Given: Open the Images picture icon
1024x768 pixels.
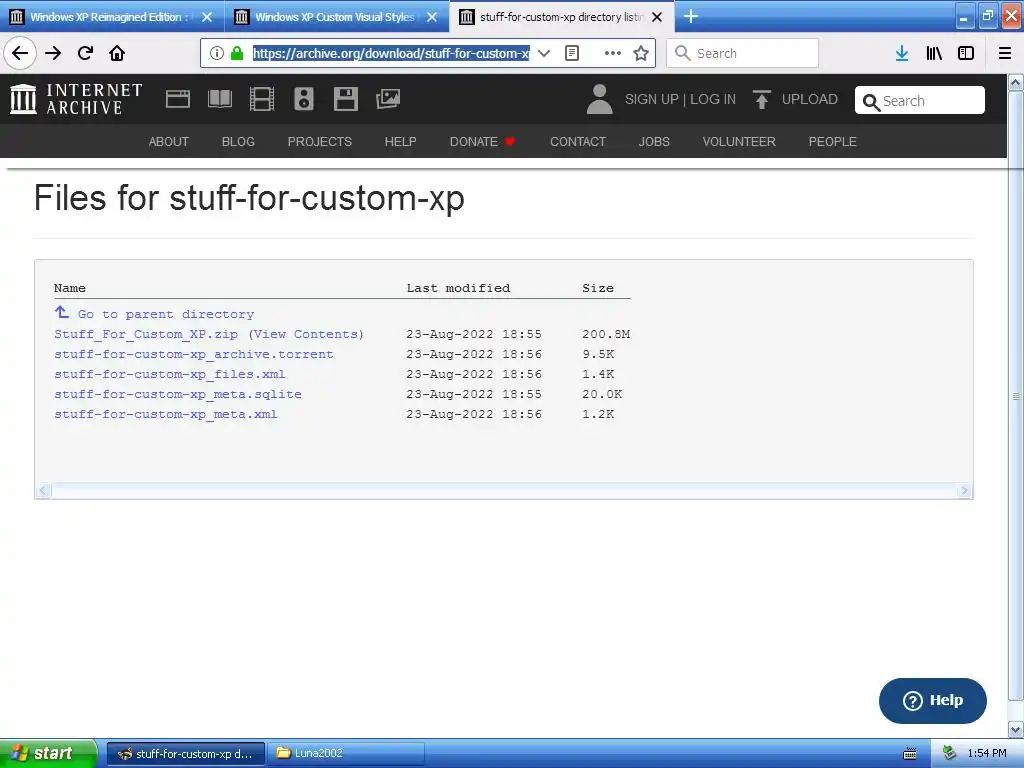Looking at the screenshot, I should point(388,99).
